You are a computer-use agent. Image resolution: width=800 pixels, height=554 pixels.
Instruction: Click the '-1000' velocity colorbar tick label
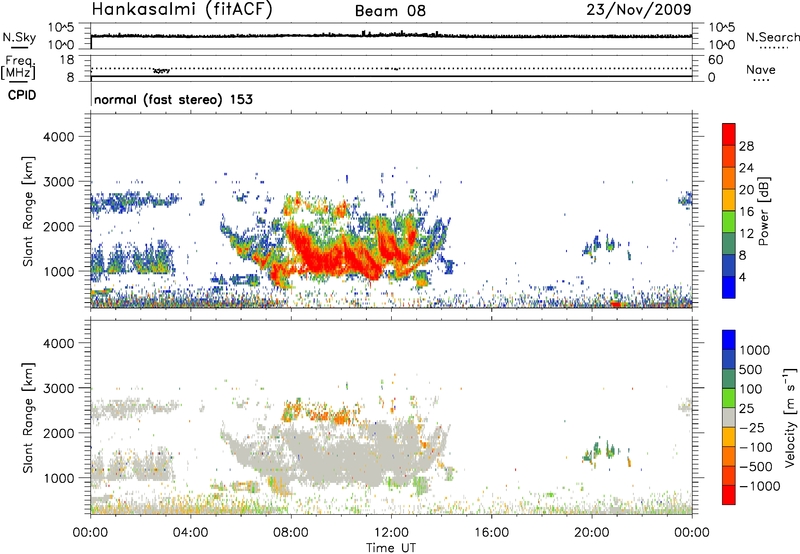point(759,486)
